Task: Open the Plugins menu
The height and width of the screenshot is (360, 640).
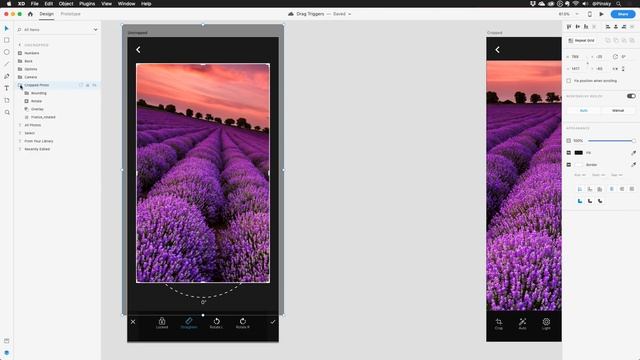Action: click(x=87, y=4)
